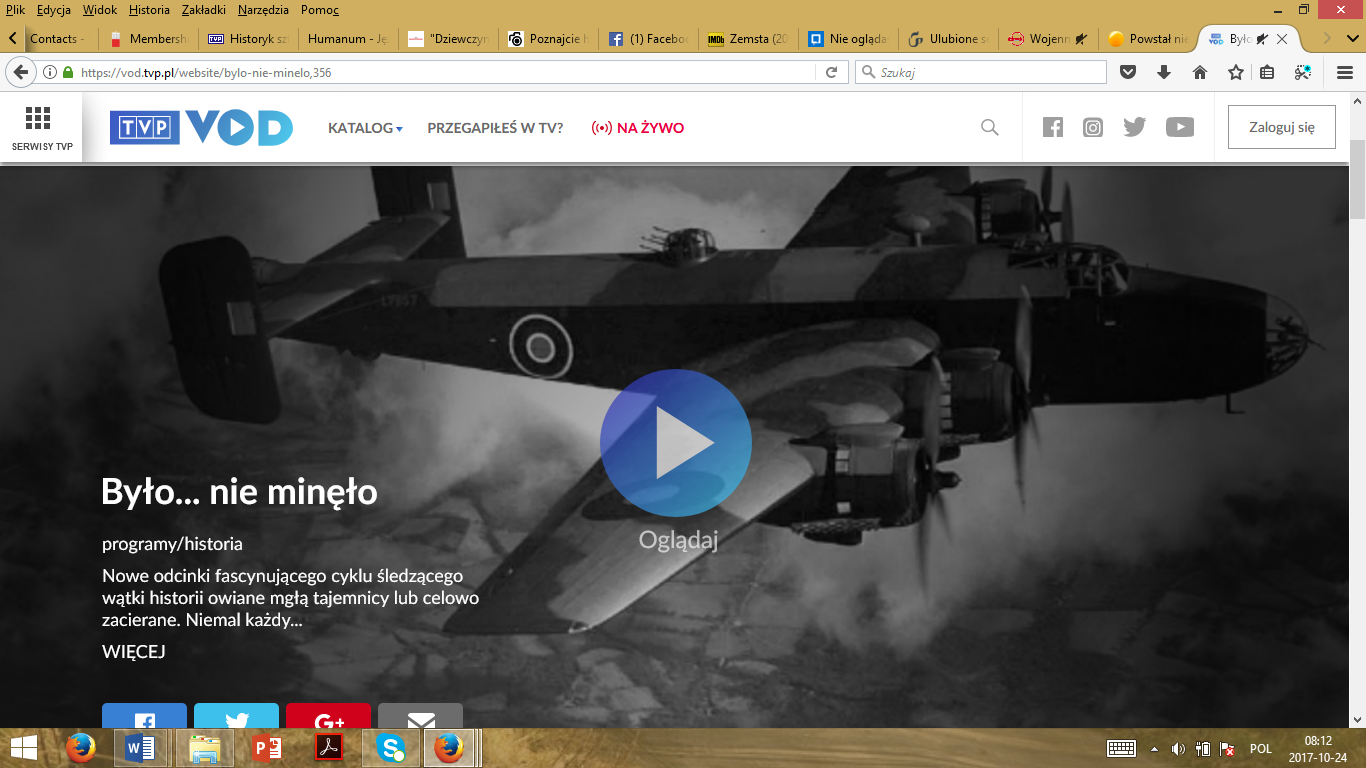This screenshot has height=768, width=1366.
Task: Switch to the "Dziewczyn... tab
Action: [x=448, y=39]
